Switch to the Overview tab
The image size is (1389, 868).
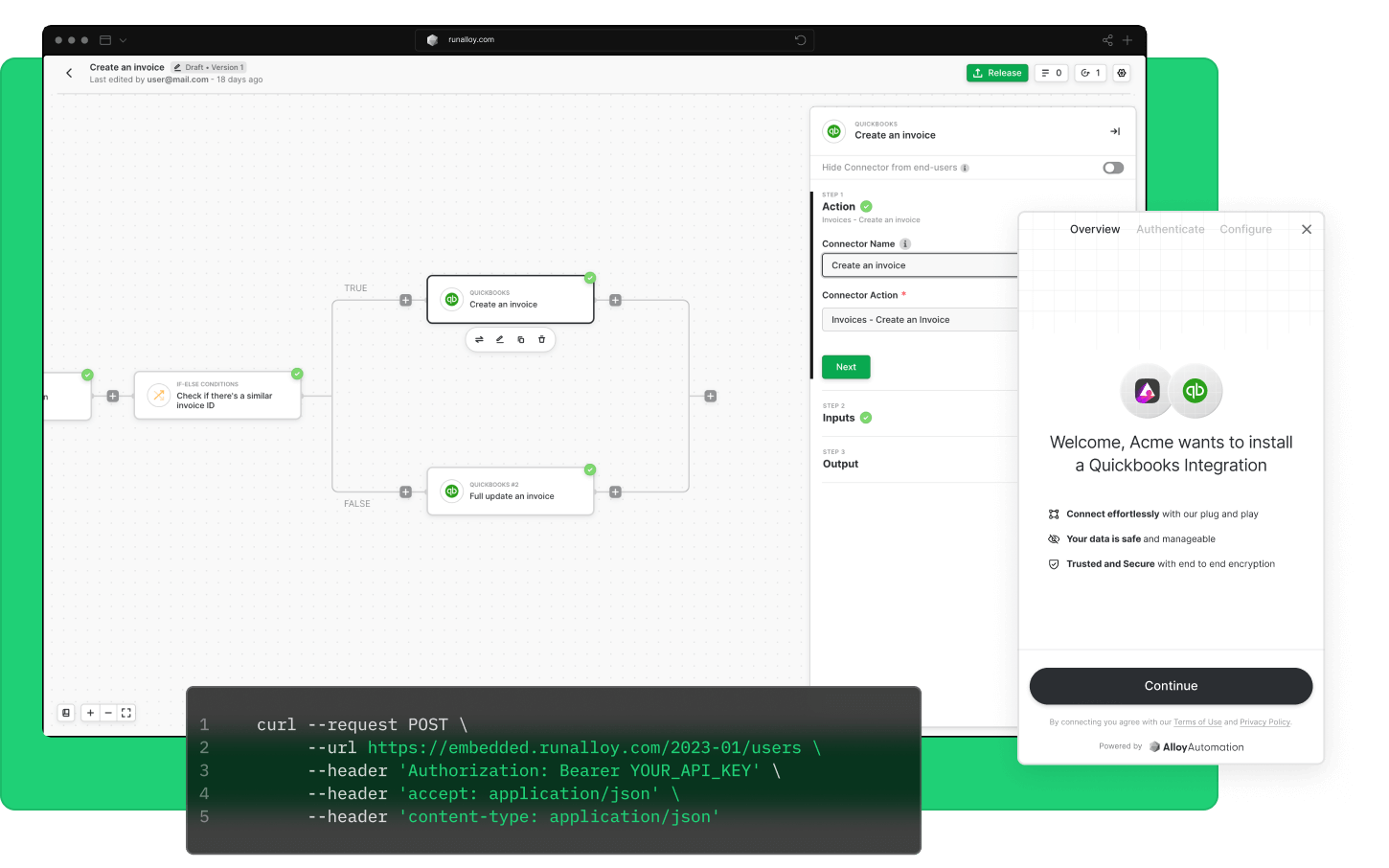(x=1095, y=230)
